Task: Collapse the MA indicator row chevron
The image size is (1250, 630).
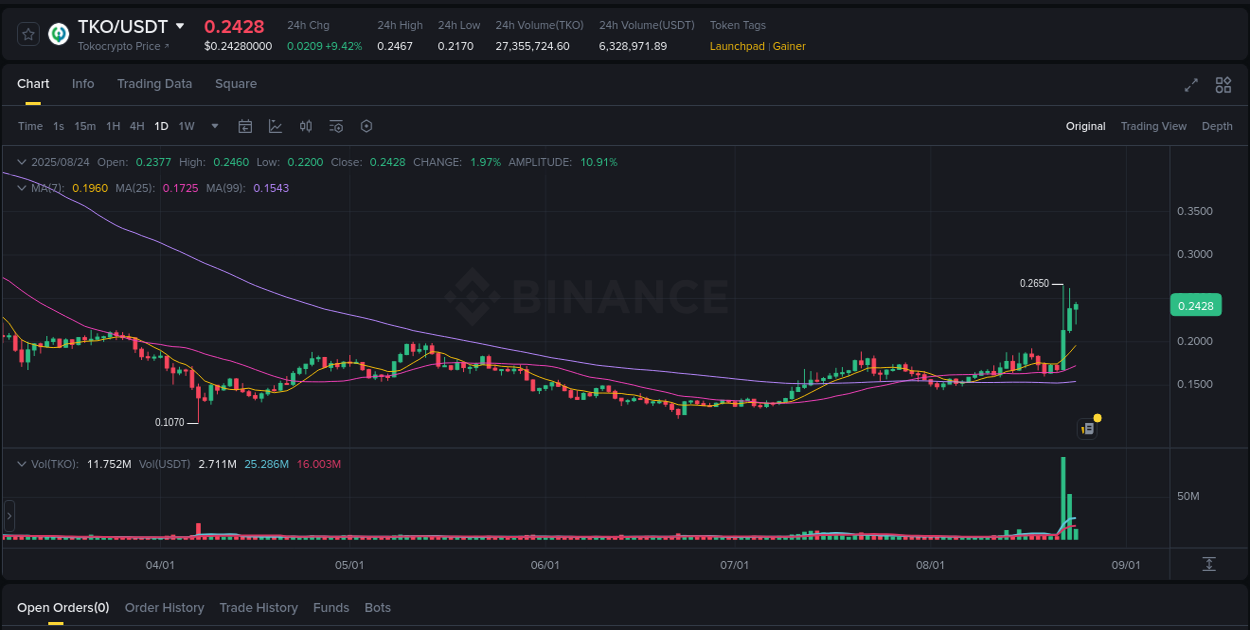Action: coord(20,187)
